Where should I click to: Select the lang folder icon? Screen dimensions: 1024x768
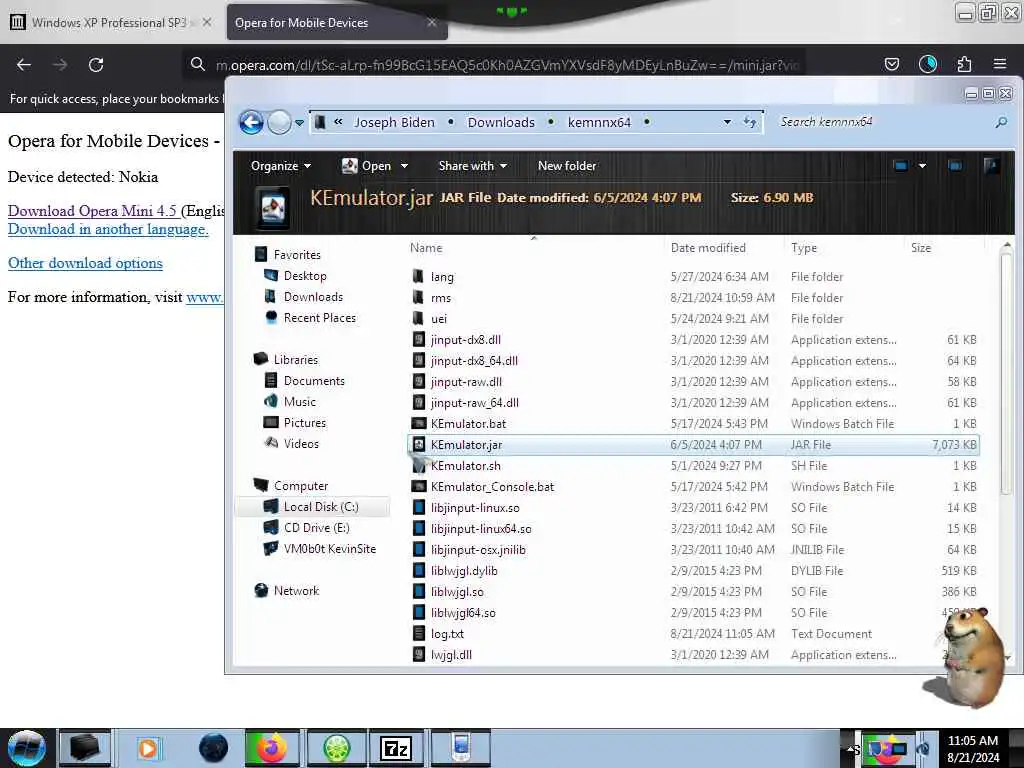pos(419,276)
